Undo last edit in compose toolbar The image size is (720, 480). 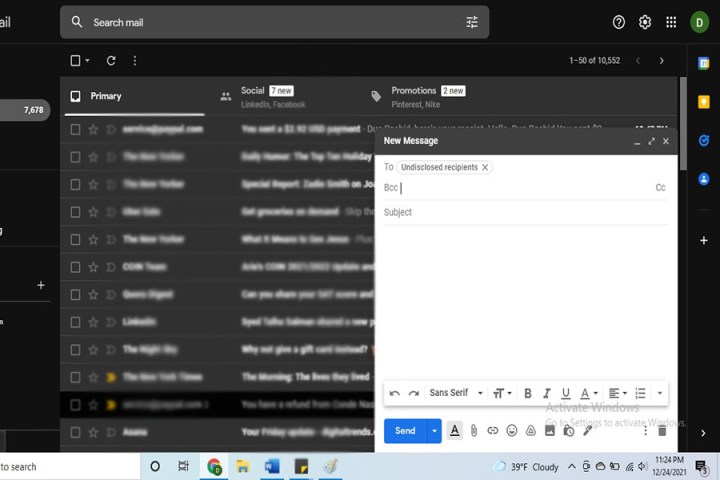click(394, 393)
